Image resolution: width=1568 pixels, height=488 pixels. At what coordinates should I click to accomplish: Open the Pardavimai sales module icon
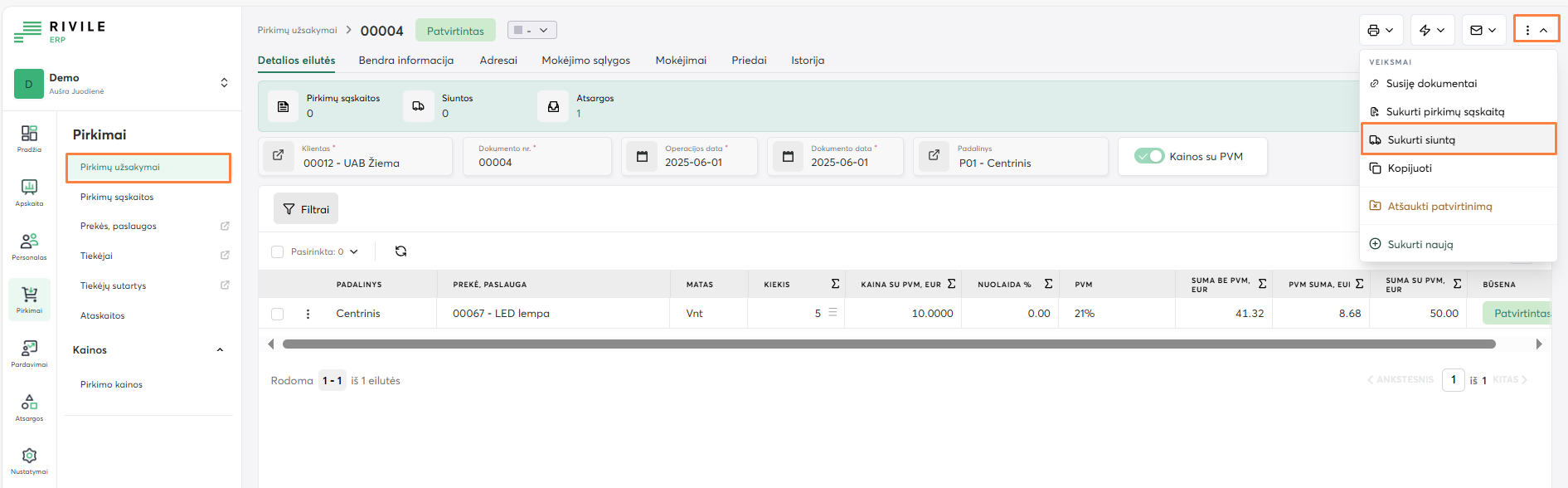tap(29, 352)
